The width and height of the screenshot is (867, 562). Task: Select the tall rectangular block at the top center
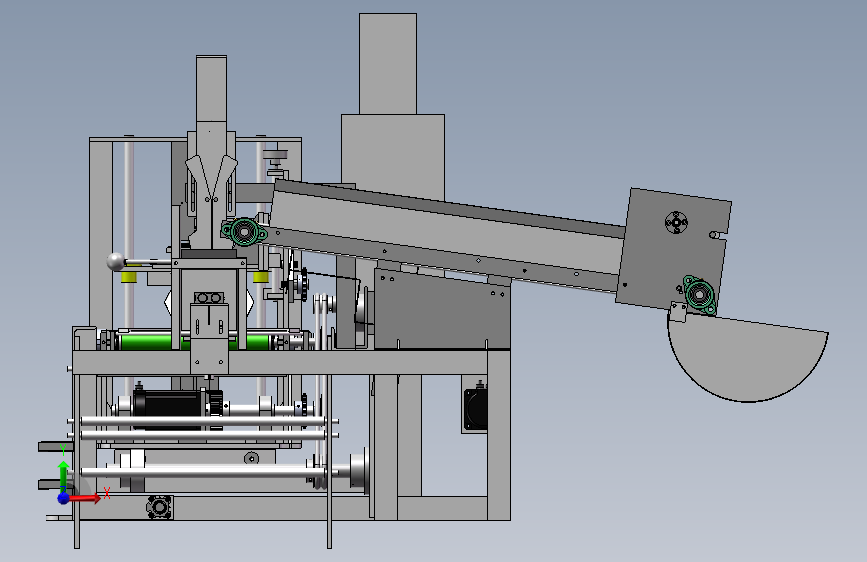(388, 64)
